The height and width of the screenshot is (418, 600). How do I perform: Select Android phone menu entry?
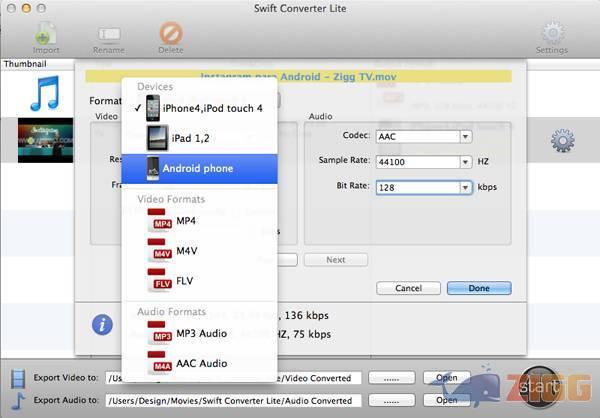pos(199,169)
